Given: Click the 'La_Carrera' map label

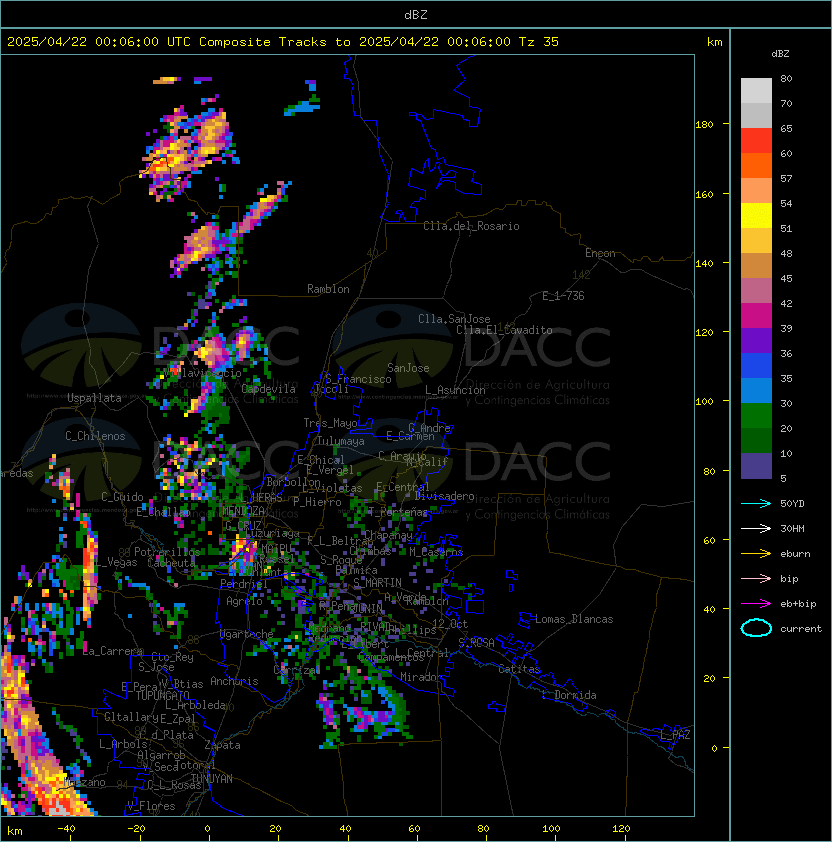Looking at the screenshot, I should pyautogui.click(x=113, y=651).
